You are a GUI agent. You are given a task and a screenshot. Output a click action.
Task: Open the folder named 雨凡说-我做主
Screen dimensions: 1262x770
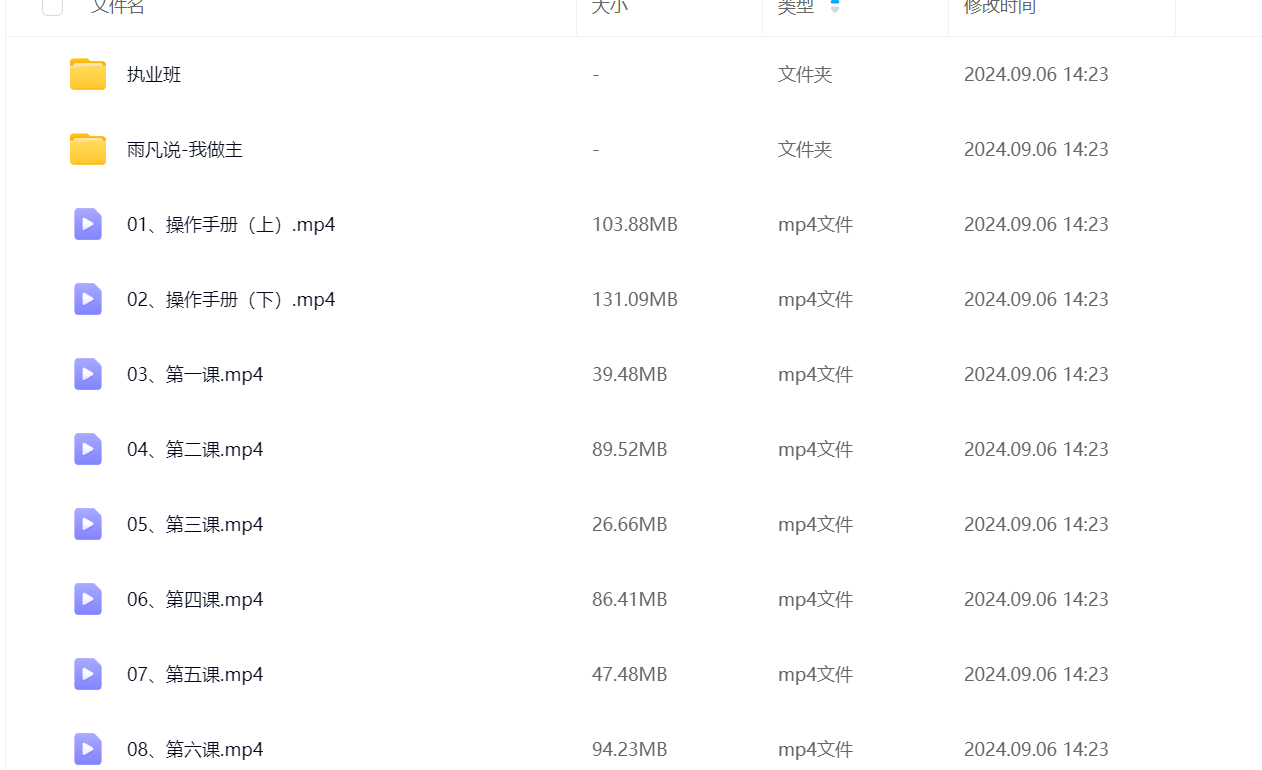coord(185,150)
